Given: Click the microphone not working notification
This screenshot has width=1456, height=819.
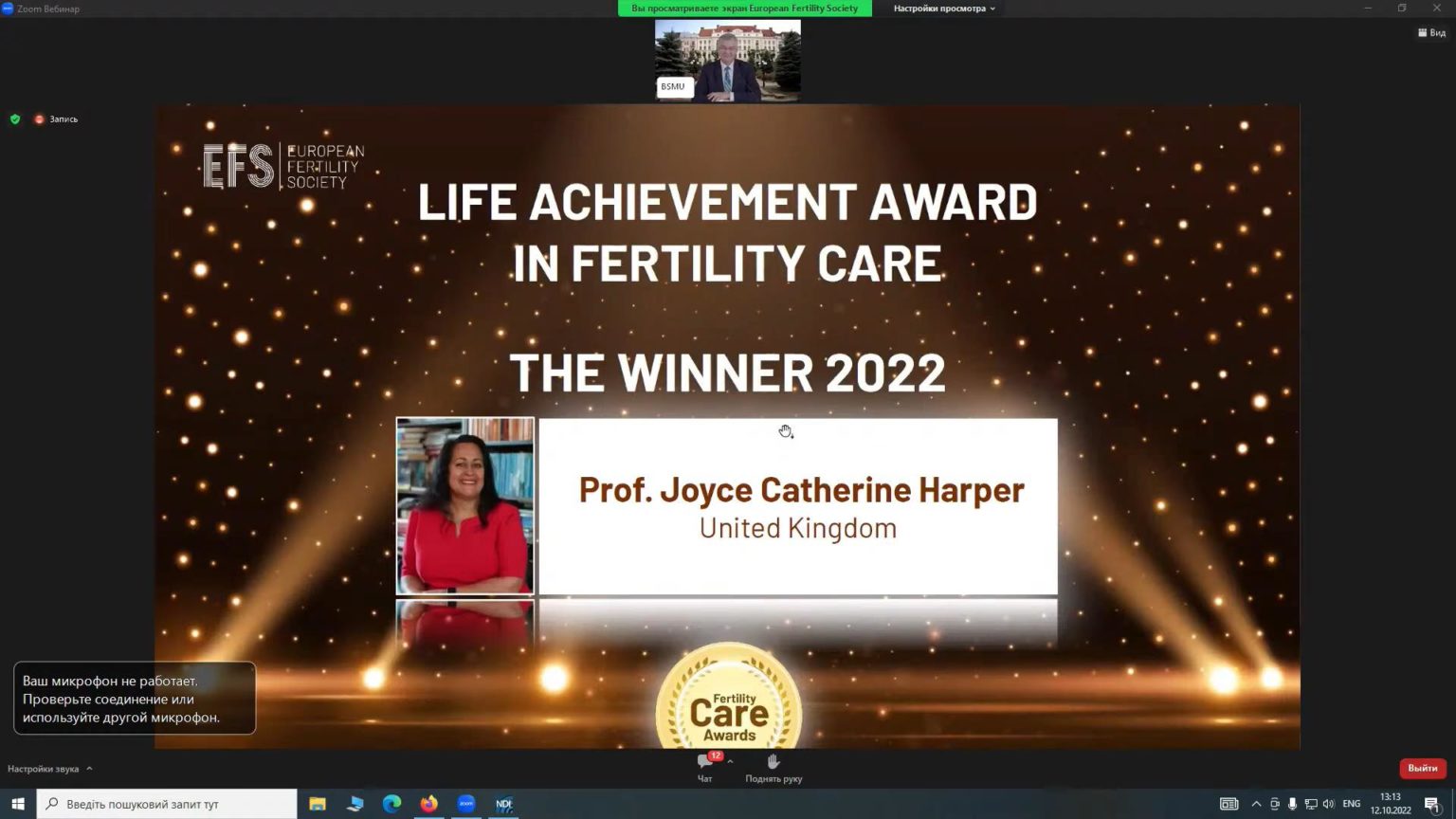Looking at the screenshot, I should [x=135, y=699].
